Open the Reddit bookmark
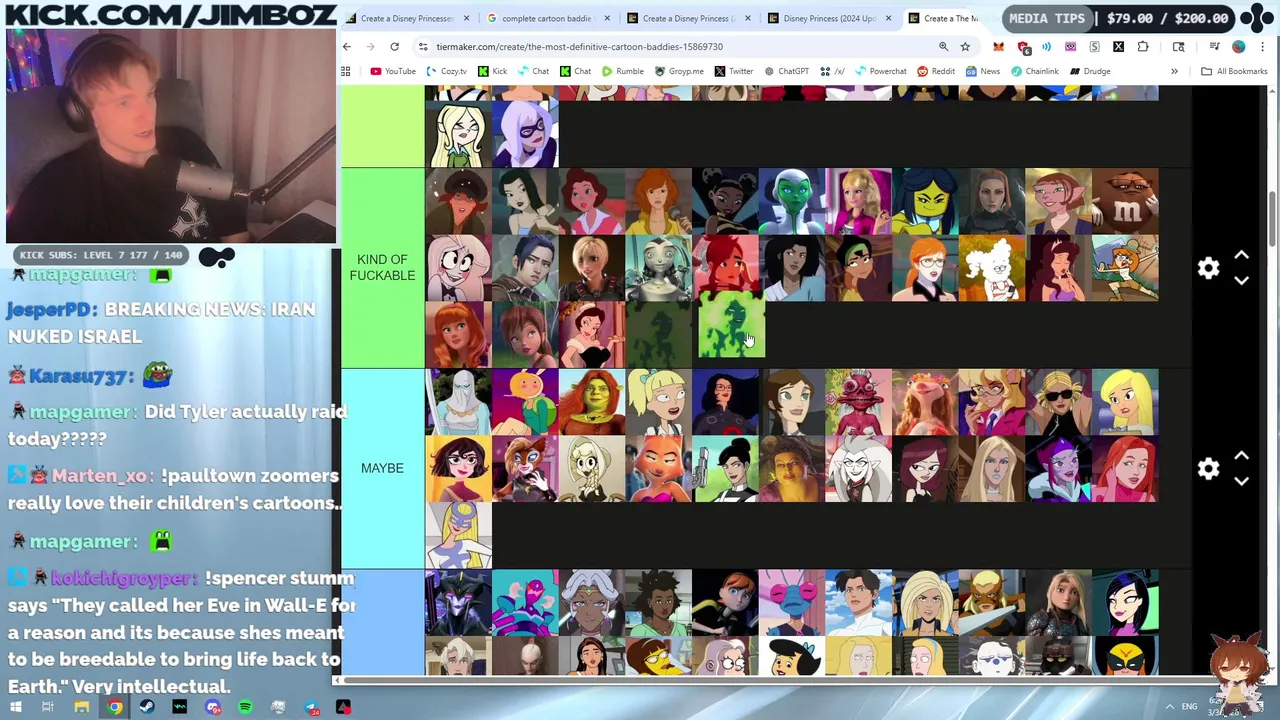The image size is (1280, 720). click(x=936, y=71)
